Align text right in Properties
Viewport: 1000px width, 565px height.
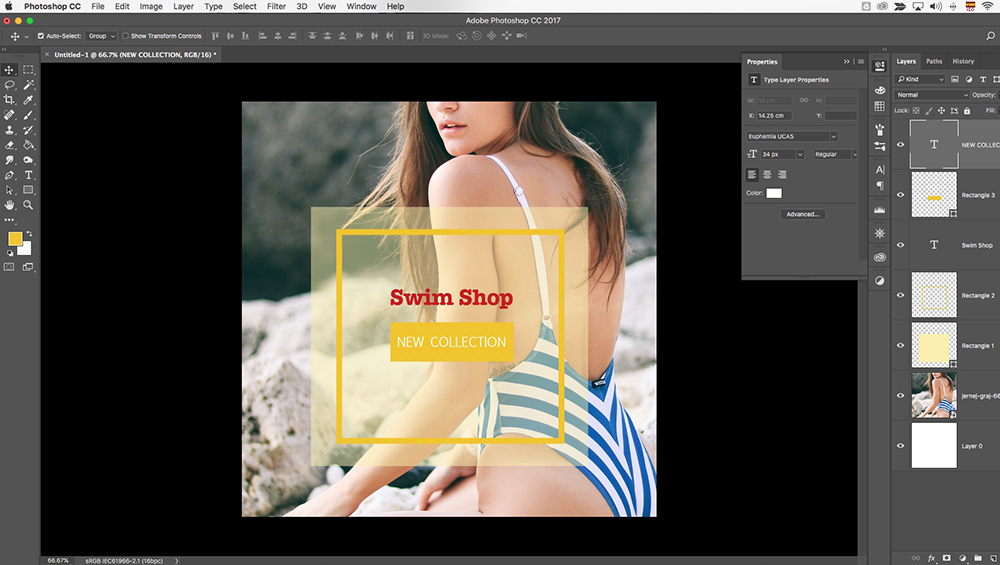coord(783,174)
